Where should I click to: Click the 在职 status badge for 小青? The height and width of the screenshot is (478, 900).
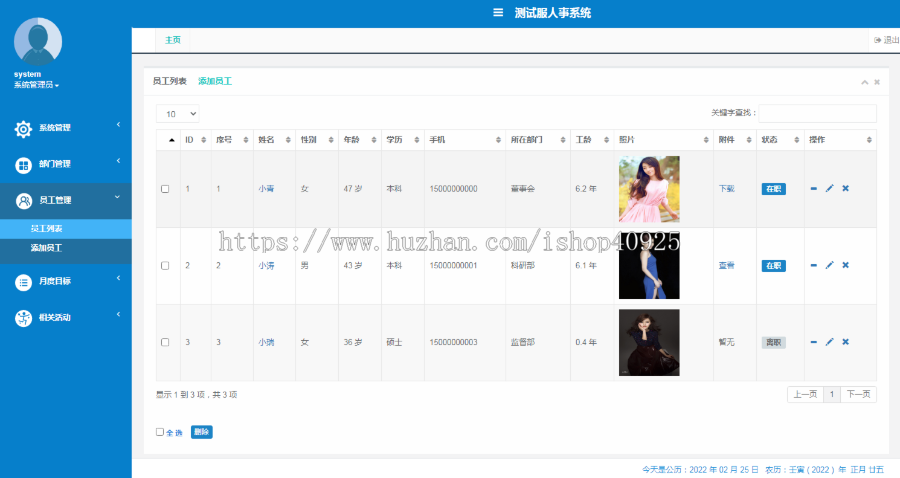774,189
